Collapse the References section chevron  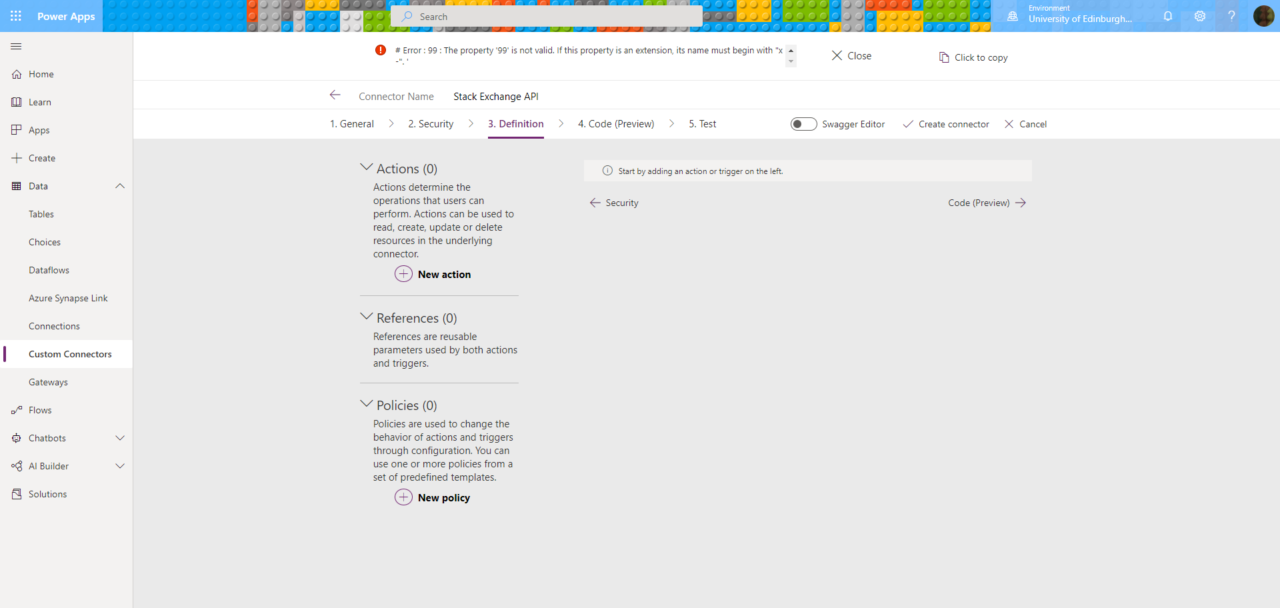point(366,317)
